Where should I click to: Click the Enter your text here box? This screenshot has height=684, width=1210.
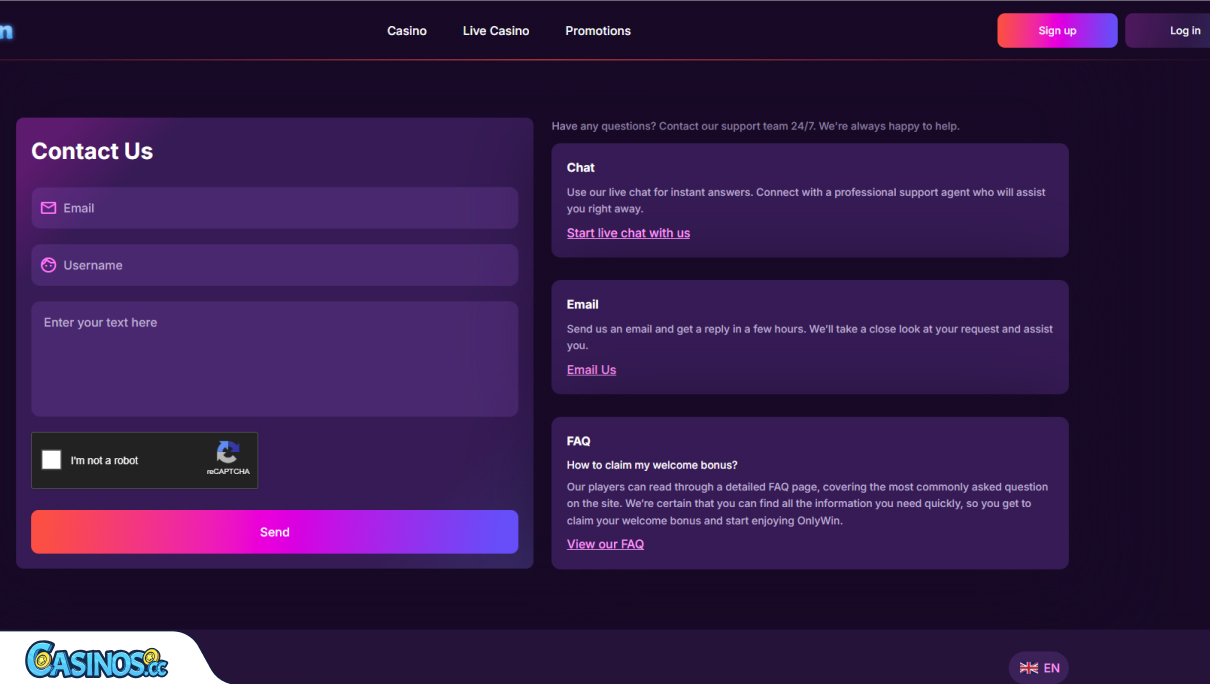pyautogui.click(x=275, y=359)
